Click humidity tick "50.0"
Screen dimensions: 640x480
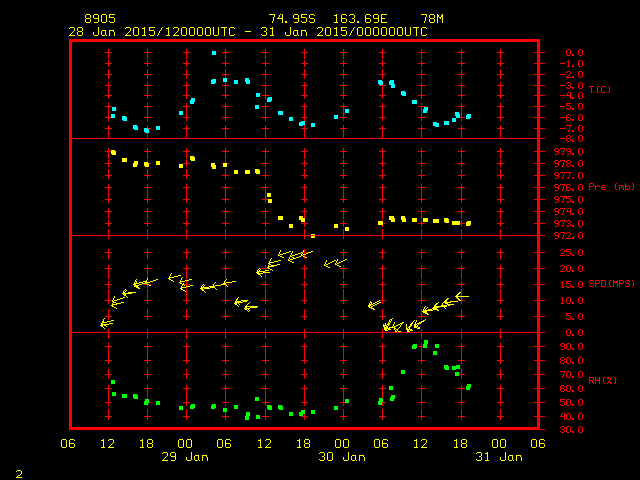(x=571, y=403)
